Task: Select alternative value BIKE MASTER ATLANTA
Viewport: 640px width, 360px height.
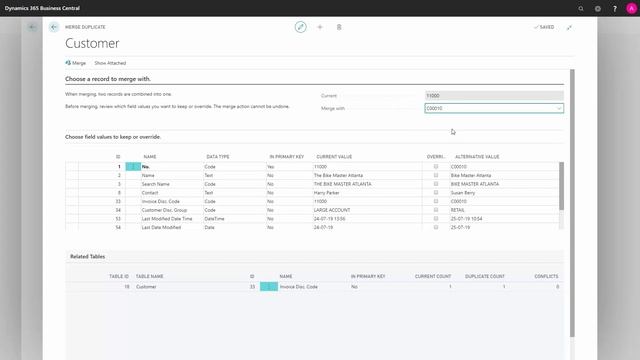Action: coord(474,184)
